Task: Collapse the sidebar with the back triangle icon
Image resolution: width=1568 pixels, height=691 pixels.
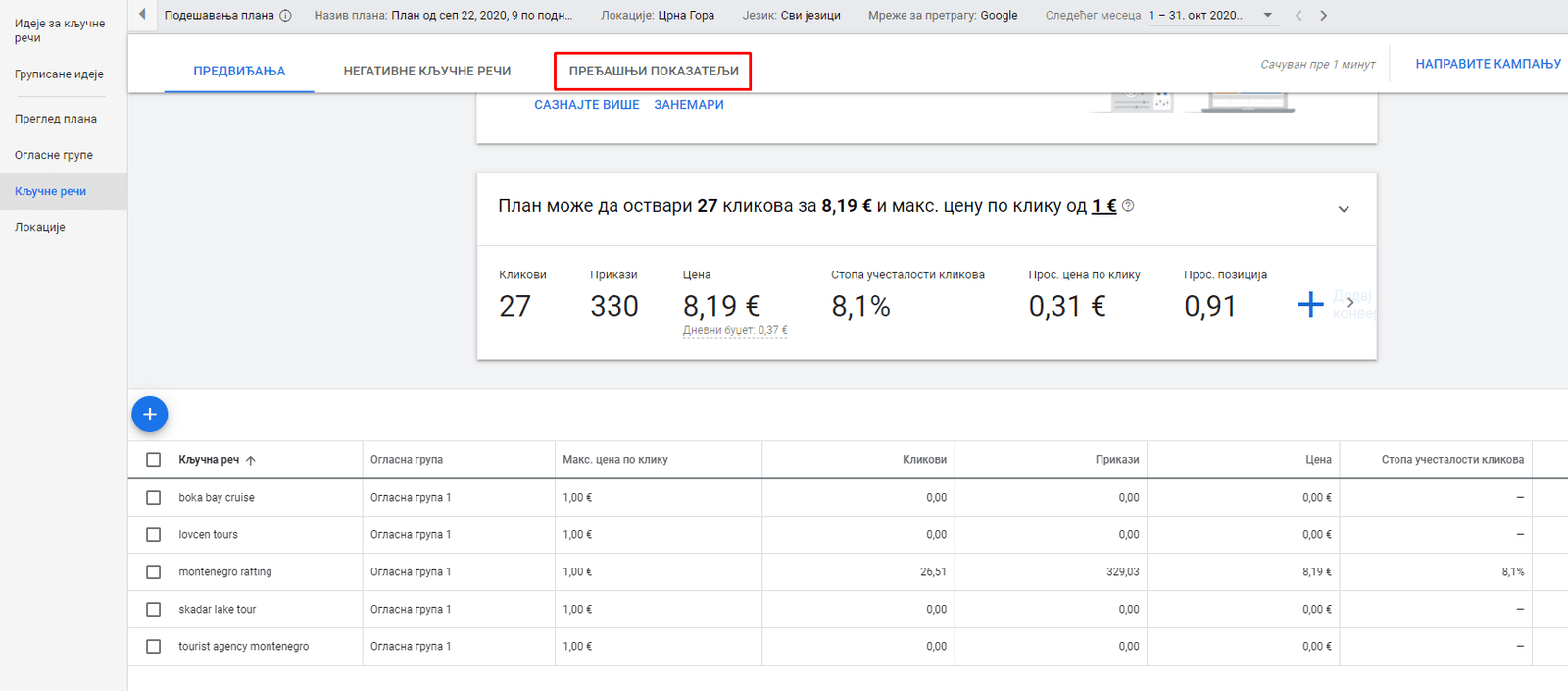Action: (142, 15)
